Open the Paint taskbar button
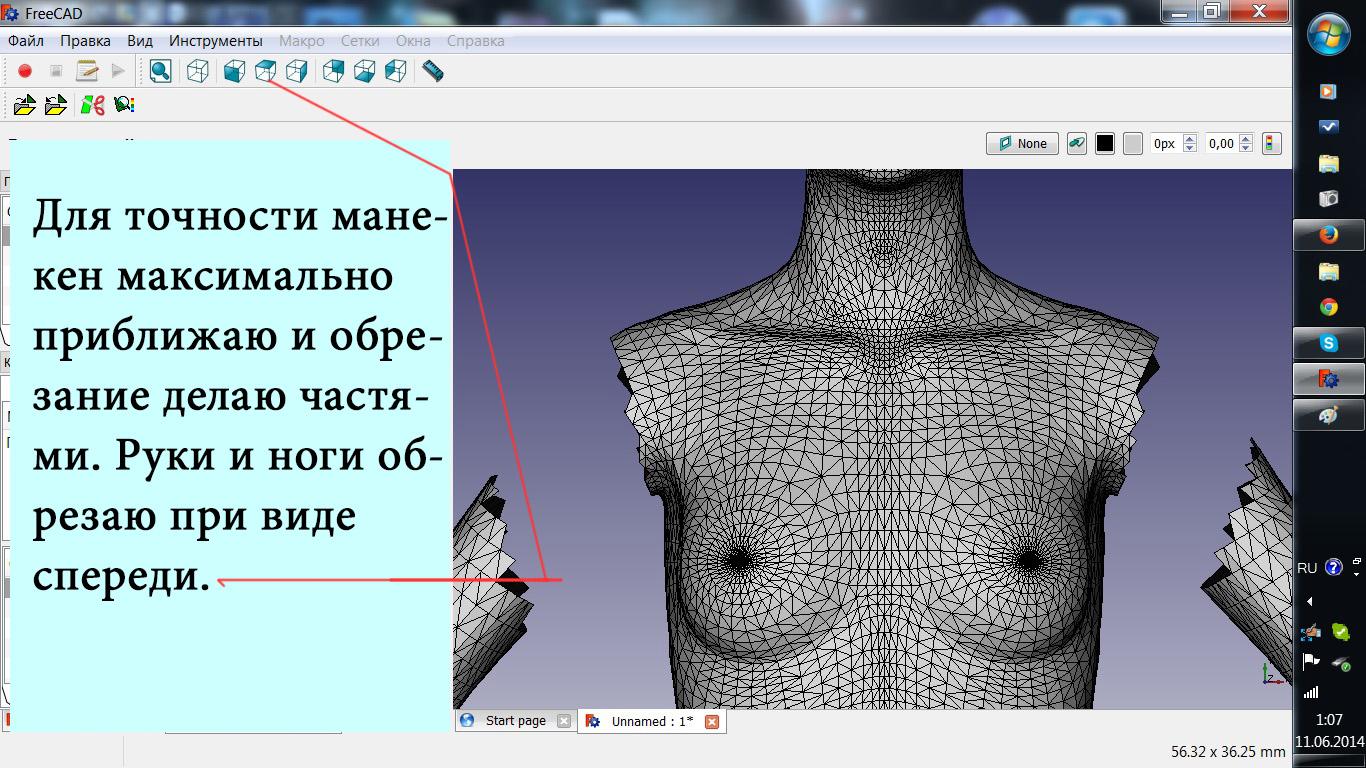The image size is (1366, 768). 1328,415
